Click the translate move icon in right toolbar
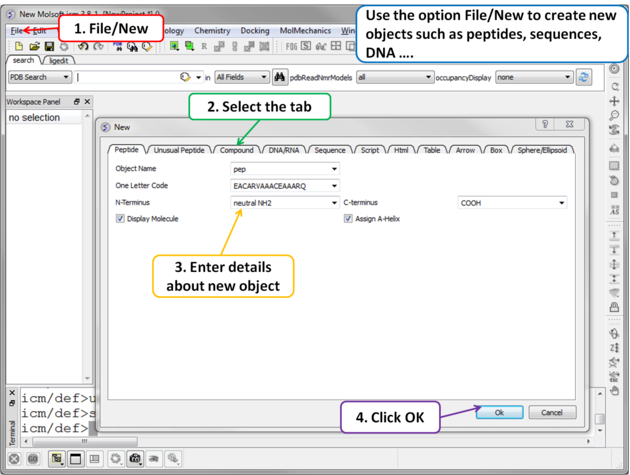The height and width of the screenshot is (475, 630). [x=614, y=101]
